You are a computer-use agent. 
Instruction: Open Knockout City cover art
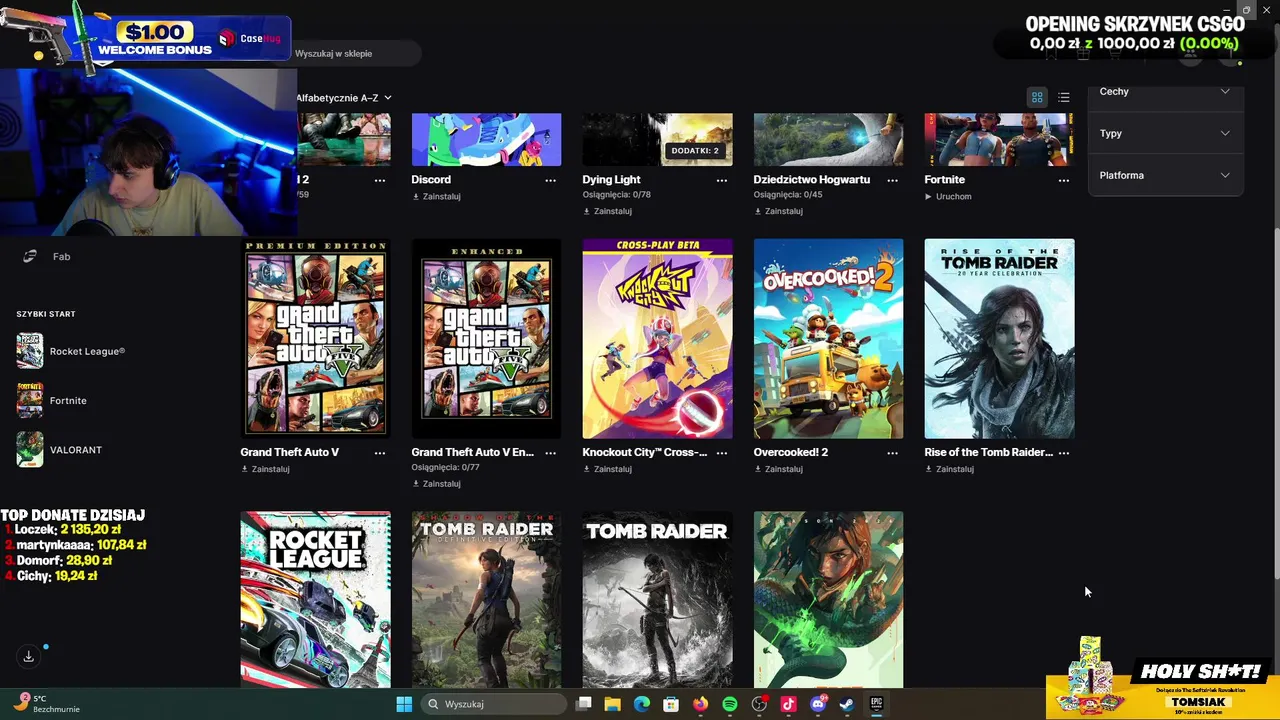point(657,338)
